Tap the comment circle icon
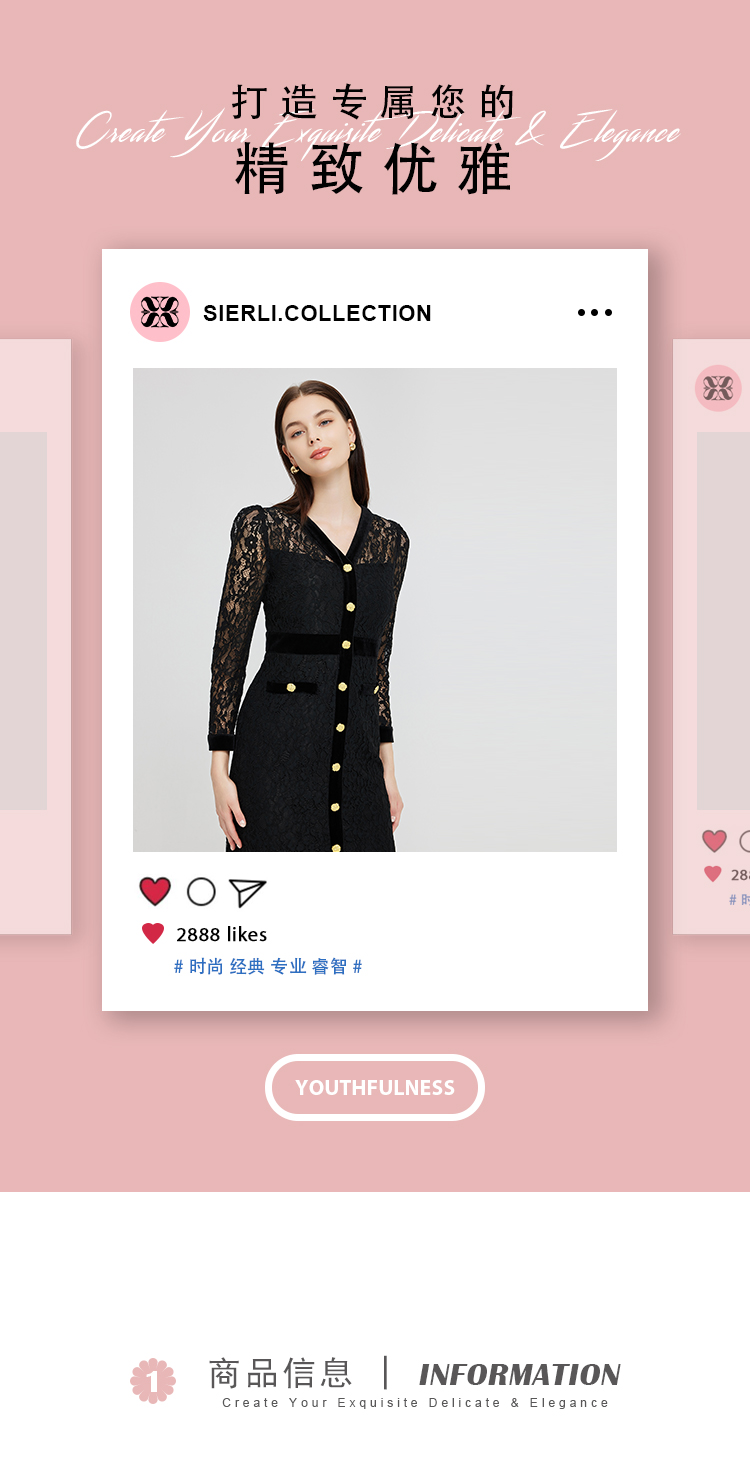This screenshot has height=1461, width=750. click(201, 892)
